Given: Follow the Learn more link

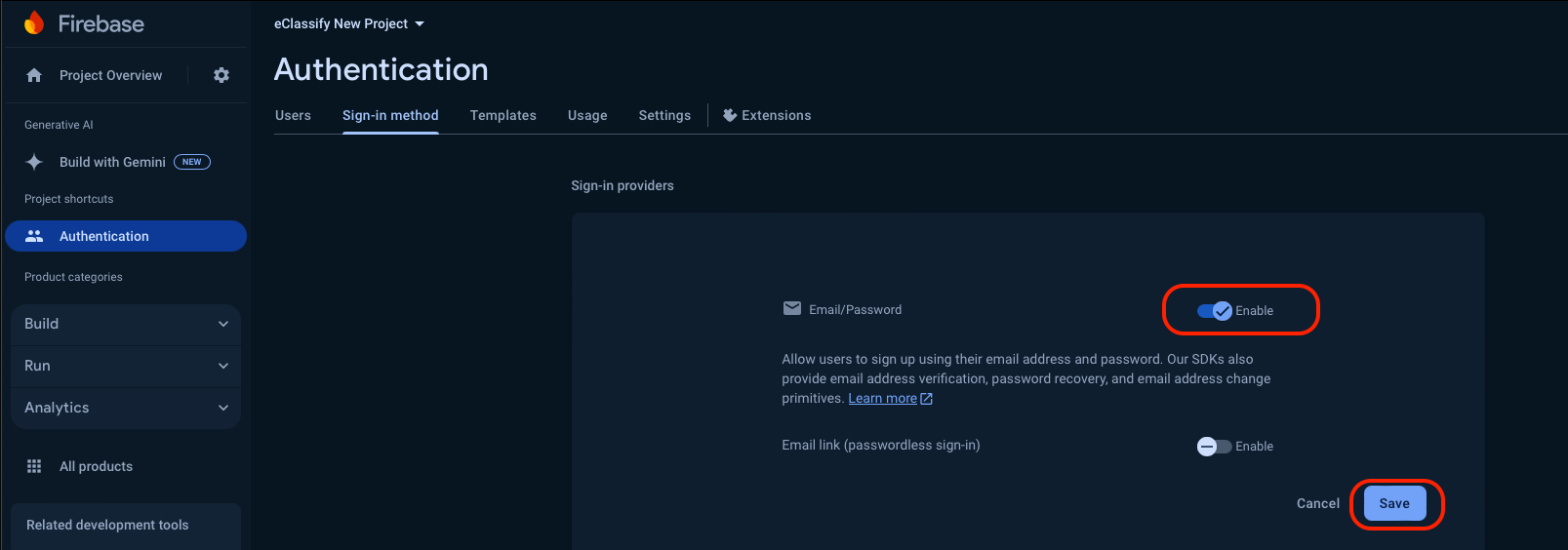Looking at the screenshot, I should point(883,398).
